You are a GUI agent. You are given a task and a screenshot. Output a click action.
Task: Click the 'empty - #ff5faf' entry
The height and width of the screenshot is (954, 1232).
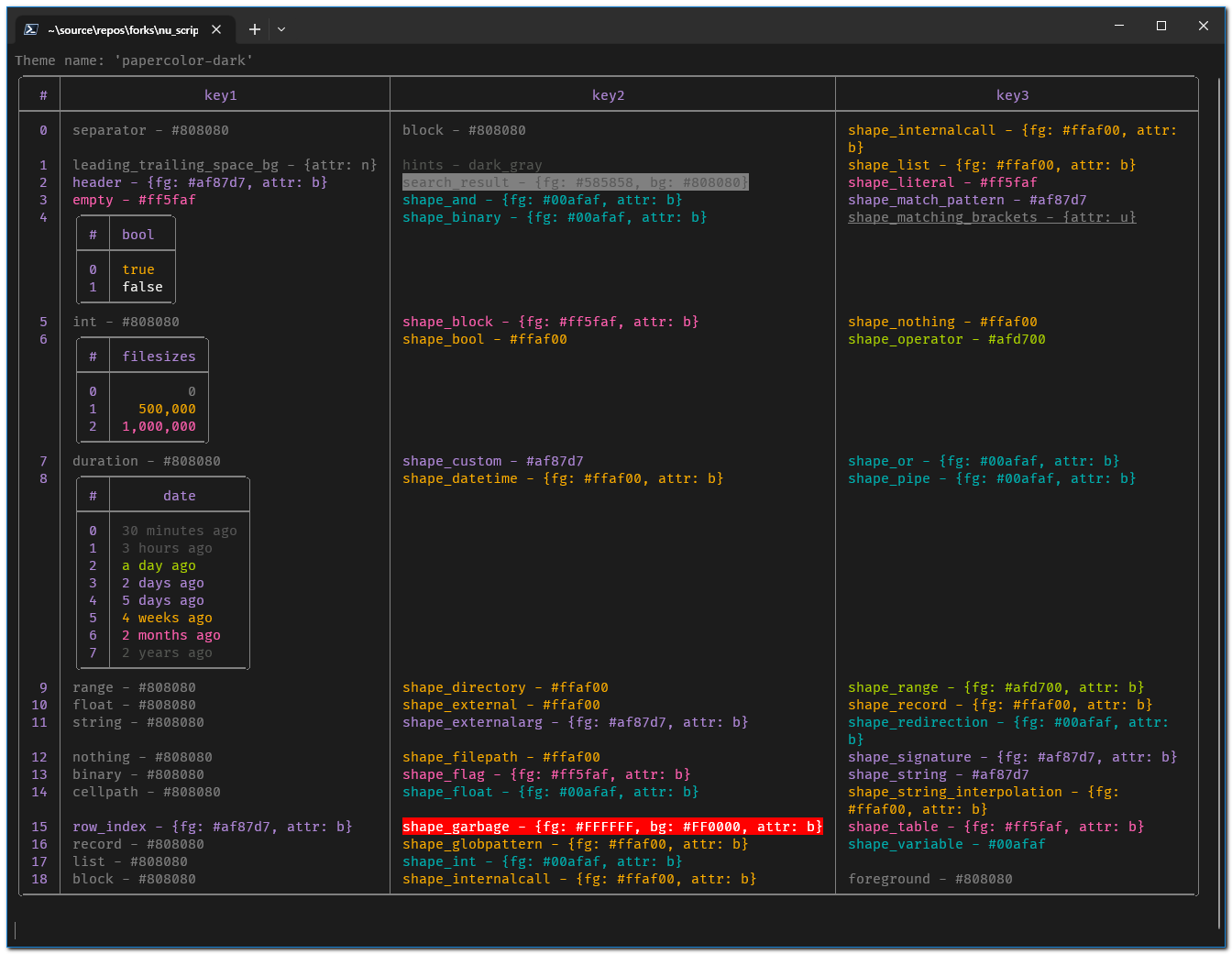[x=134, y=200]
